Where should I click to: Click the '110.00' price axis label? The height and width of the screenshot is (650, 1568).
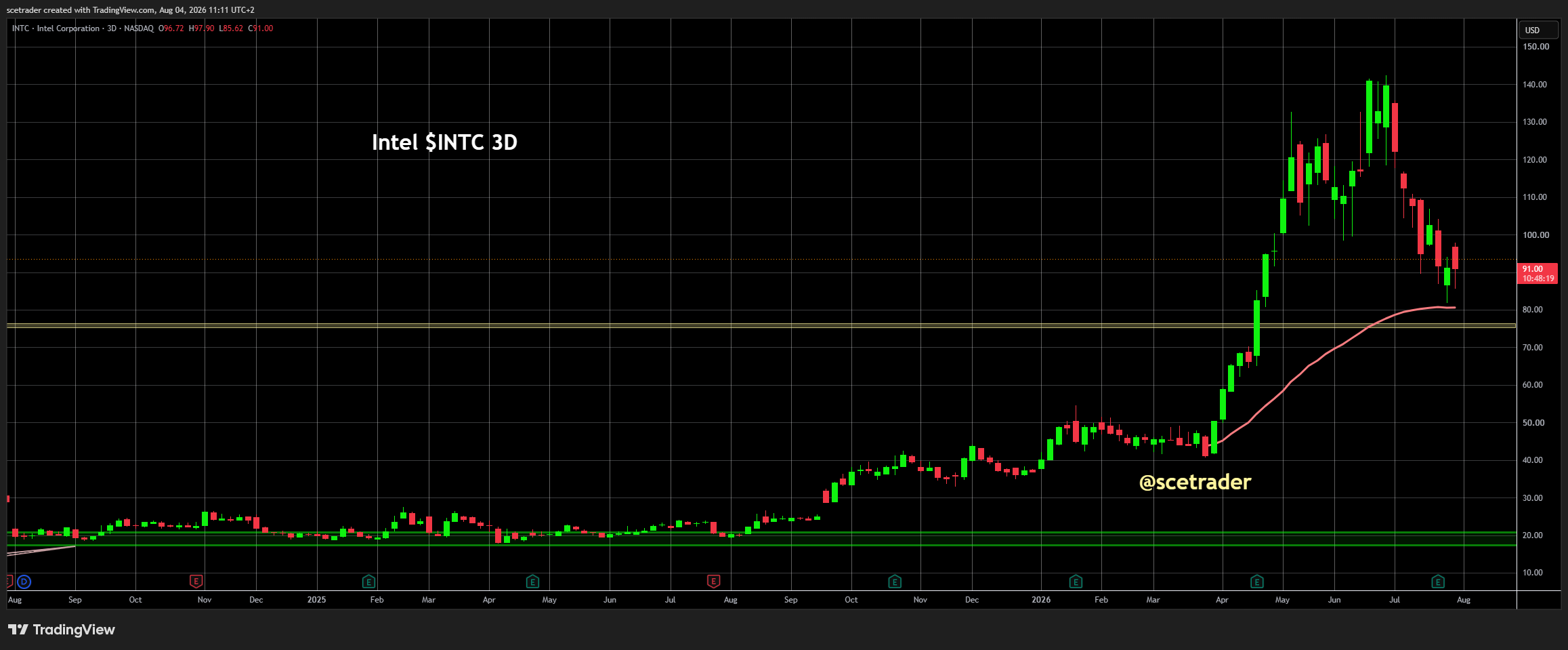point(1535,197)
